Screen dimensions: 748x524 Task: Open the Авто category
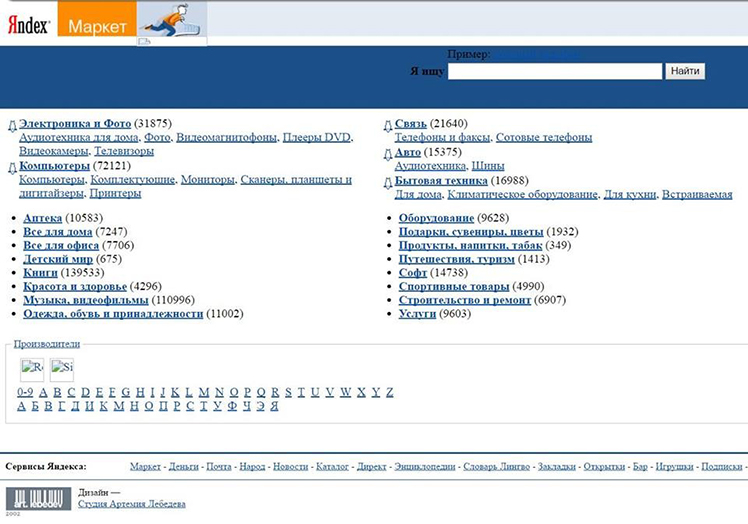click(x=408, y=152)
